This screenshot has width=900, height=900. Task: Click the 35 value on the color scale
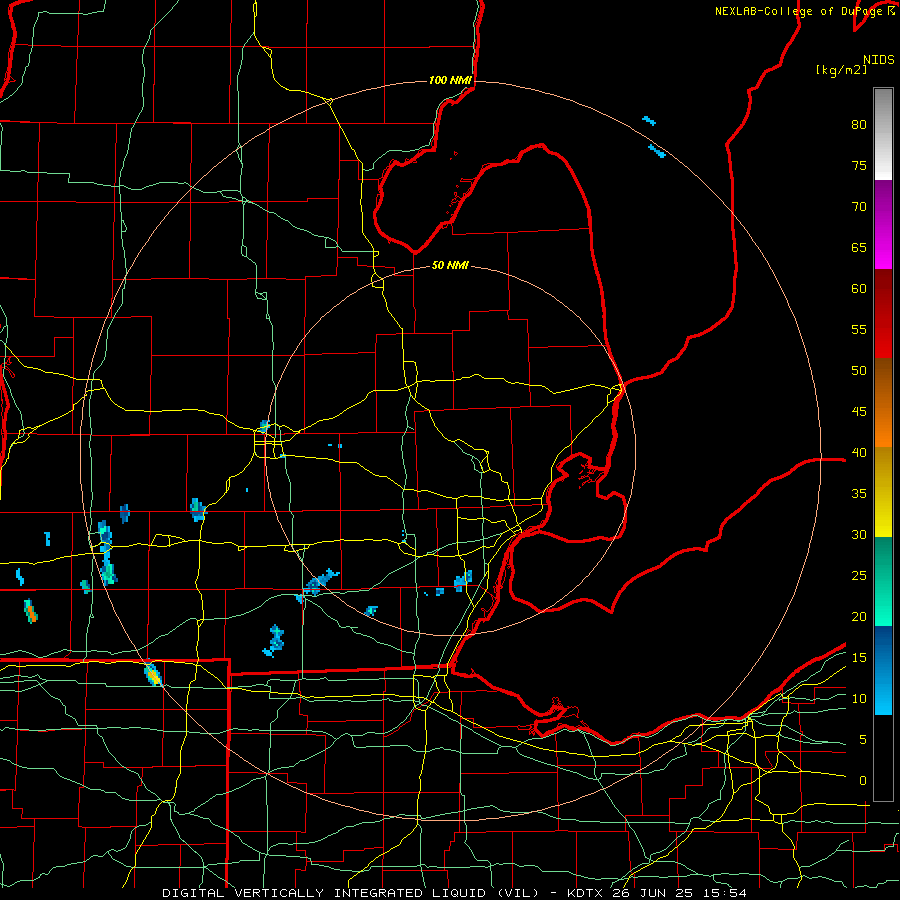click(859, 494)
